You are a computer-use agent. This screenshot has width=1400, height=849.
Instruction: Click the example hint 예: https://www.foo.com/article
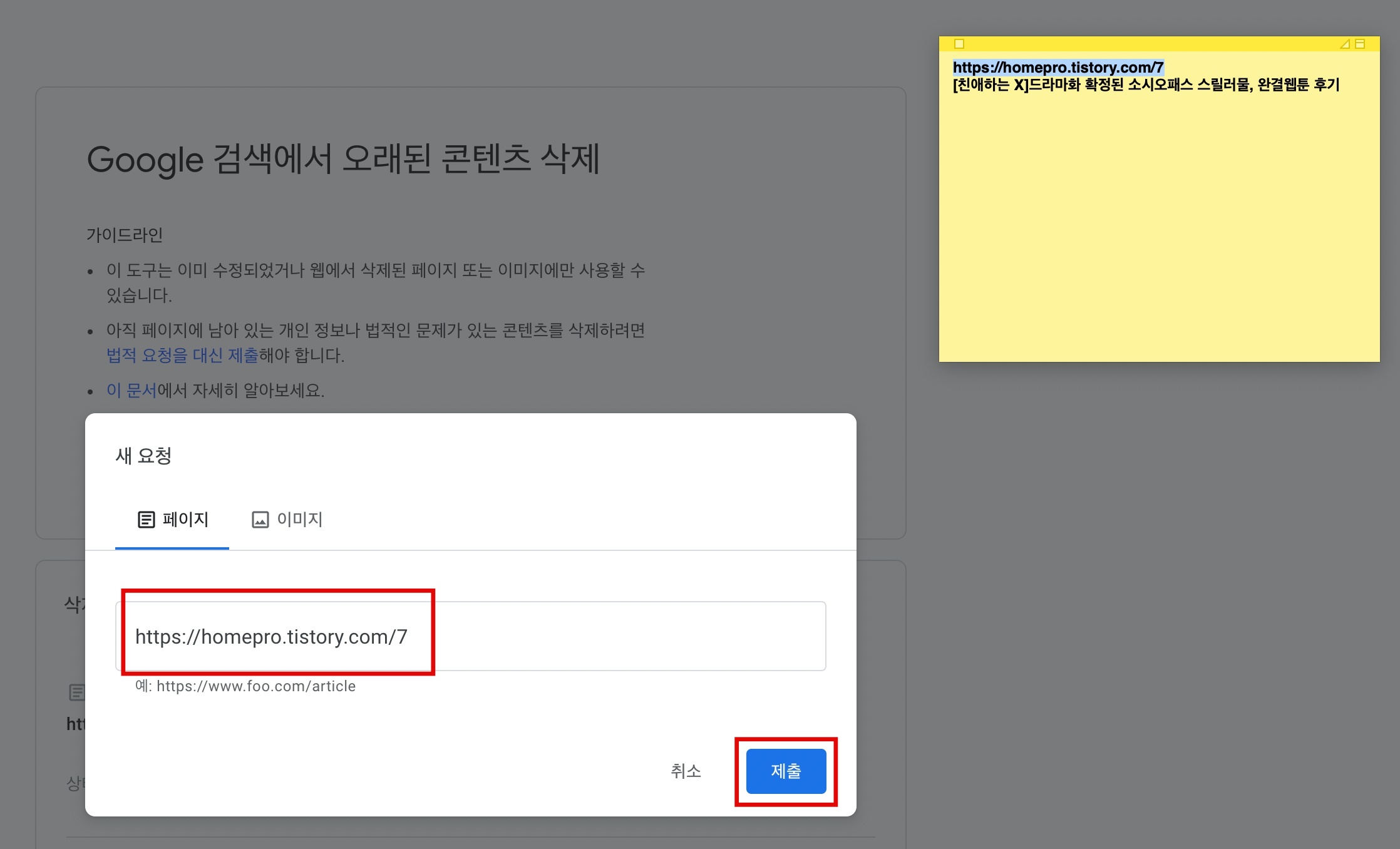(245, 686)
